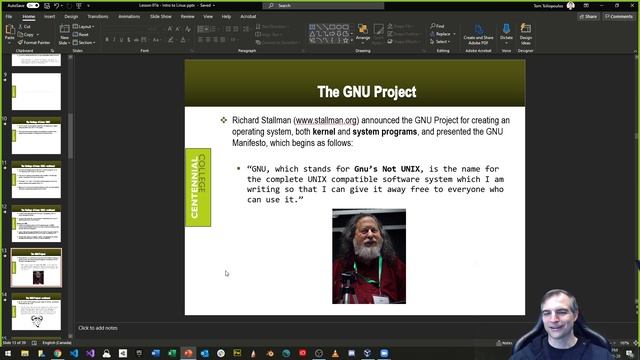Open the Comments pane
The width and height of the screenshot is (640, 360).
[618, 17]
